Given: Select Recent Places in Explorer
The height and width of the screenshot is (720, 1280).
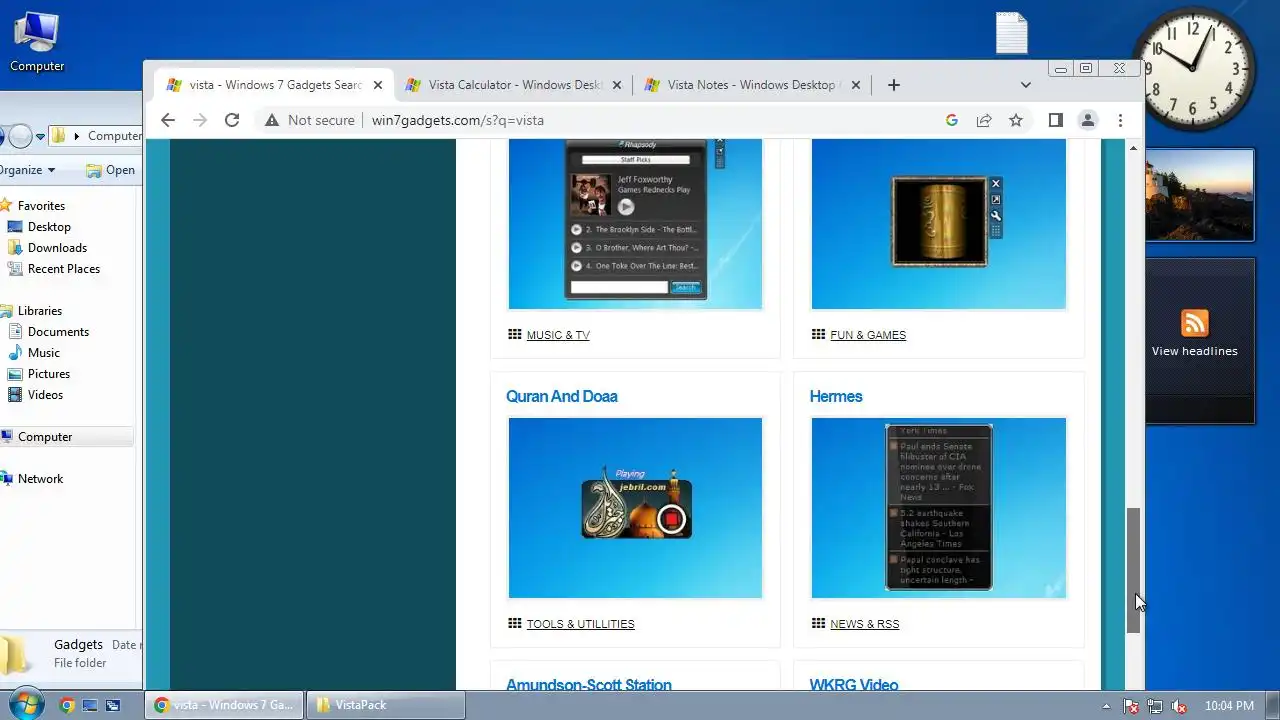Looking at the screenshot, I should 64,269.
